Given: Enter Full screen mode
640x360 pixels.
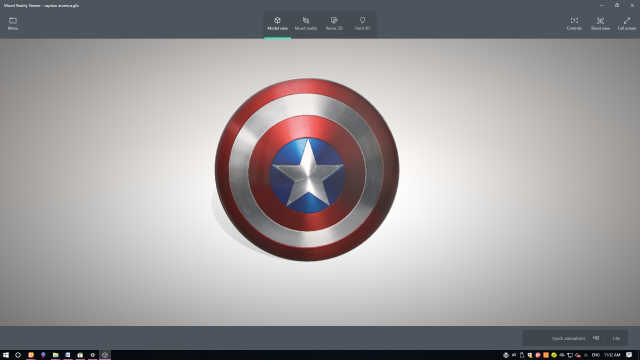Looking at the screenshot, I should pyautogui.click(x=627, y=24).
